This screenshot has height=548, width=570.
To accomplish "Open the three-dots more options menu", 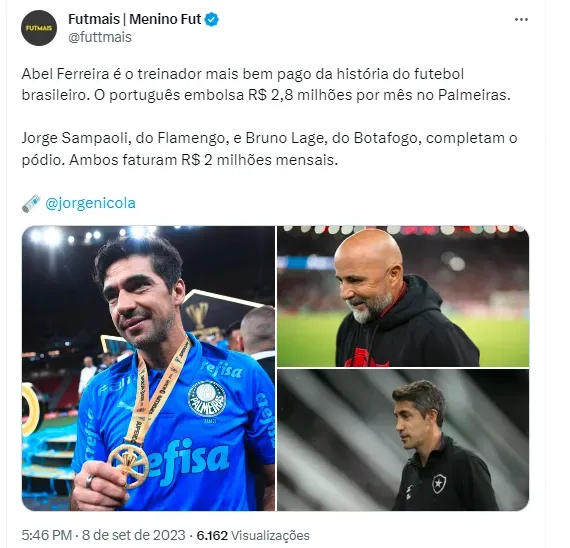I will [521, 20].
